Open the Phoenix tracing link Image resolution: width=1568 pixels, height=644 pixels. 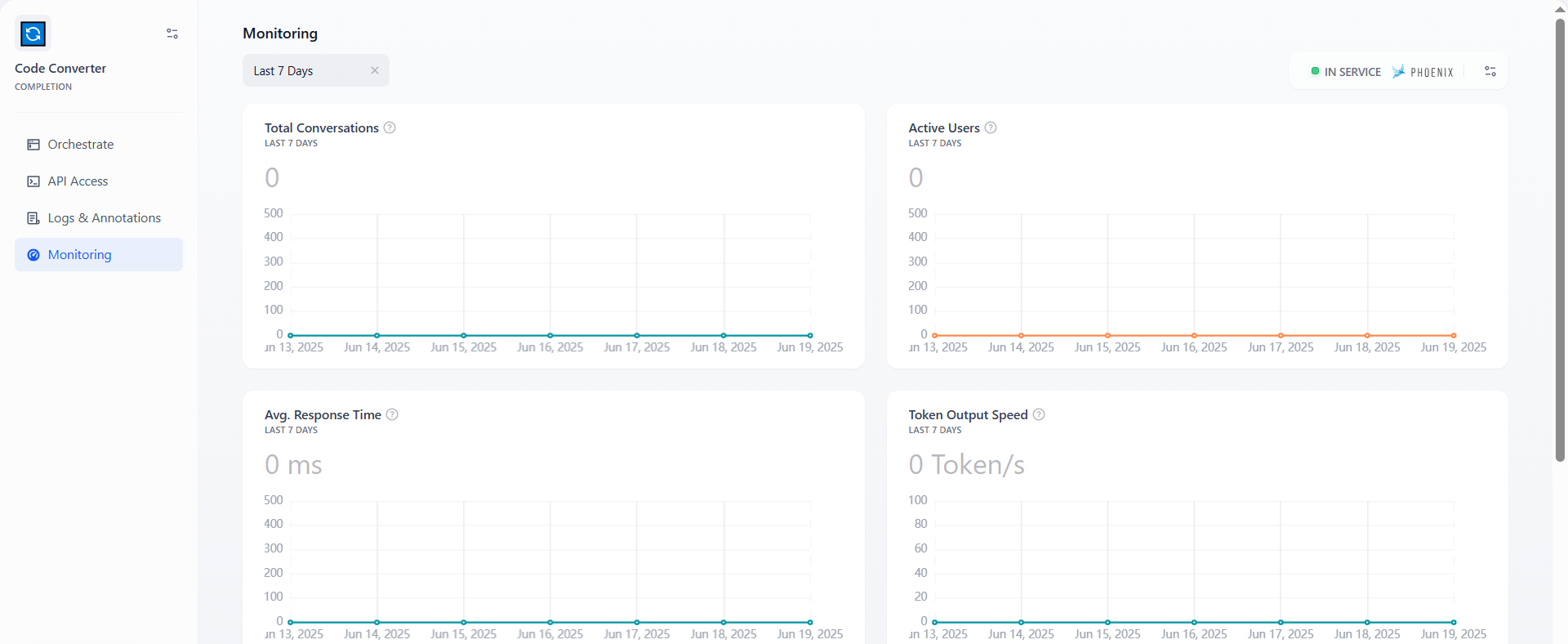pyautogui.click(x=1423, y=72)
